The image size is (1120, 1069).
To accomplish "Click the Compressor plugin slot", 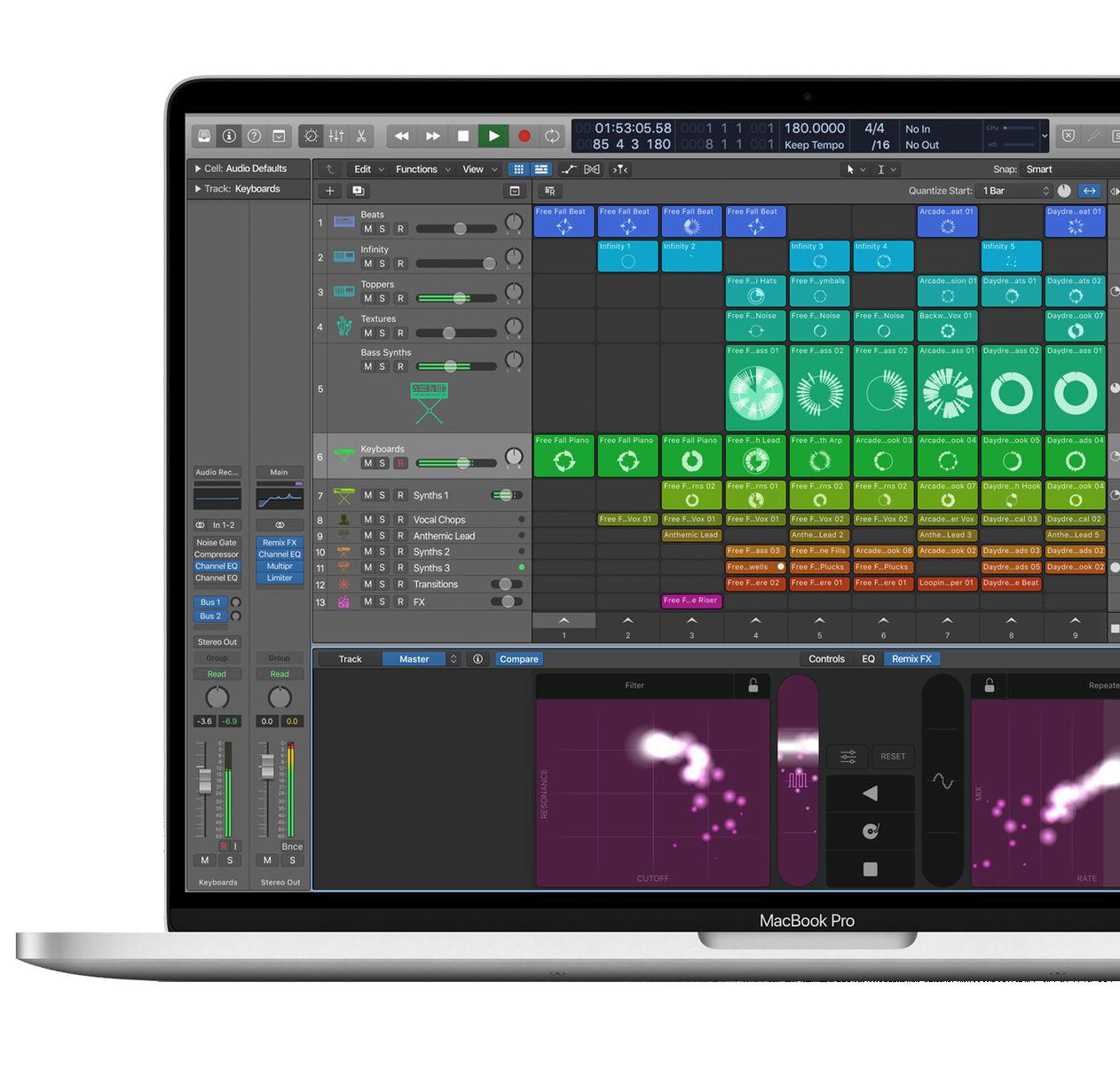I will [217, 554].
